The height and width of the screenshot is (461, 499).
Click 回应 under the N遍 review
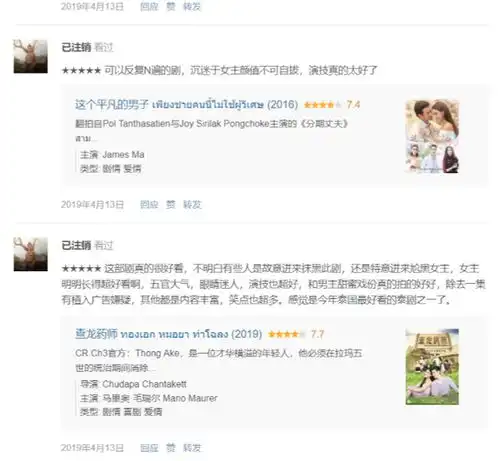pyautogui.click(x=149, y=204)
